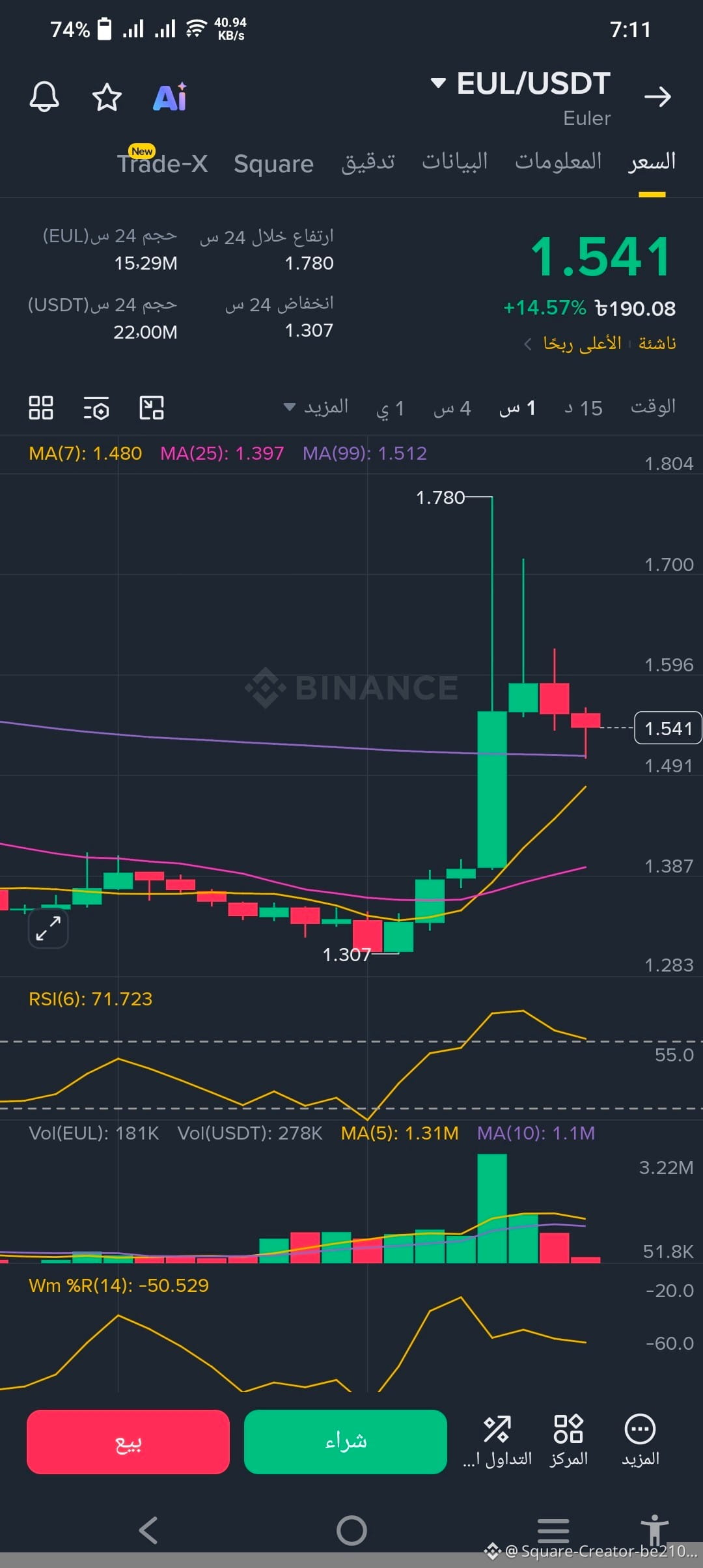Tap the MA(25): 1.397 indicator label
703x1568 pixels.
pos(222,453)
